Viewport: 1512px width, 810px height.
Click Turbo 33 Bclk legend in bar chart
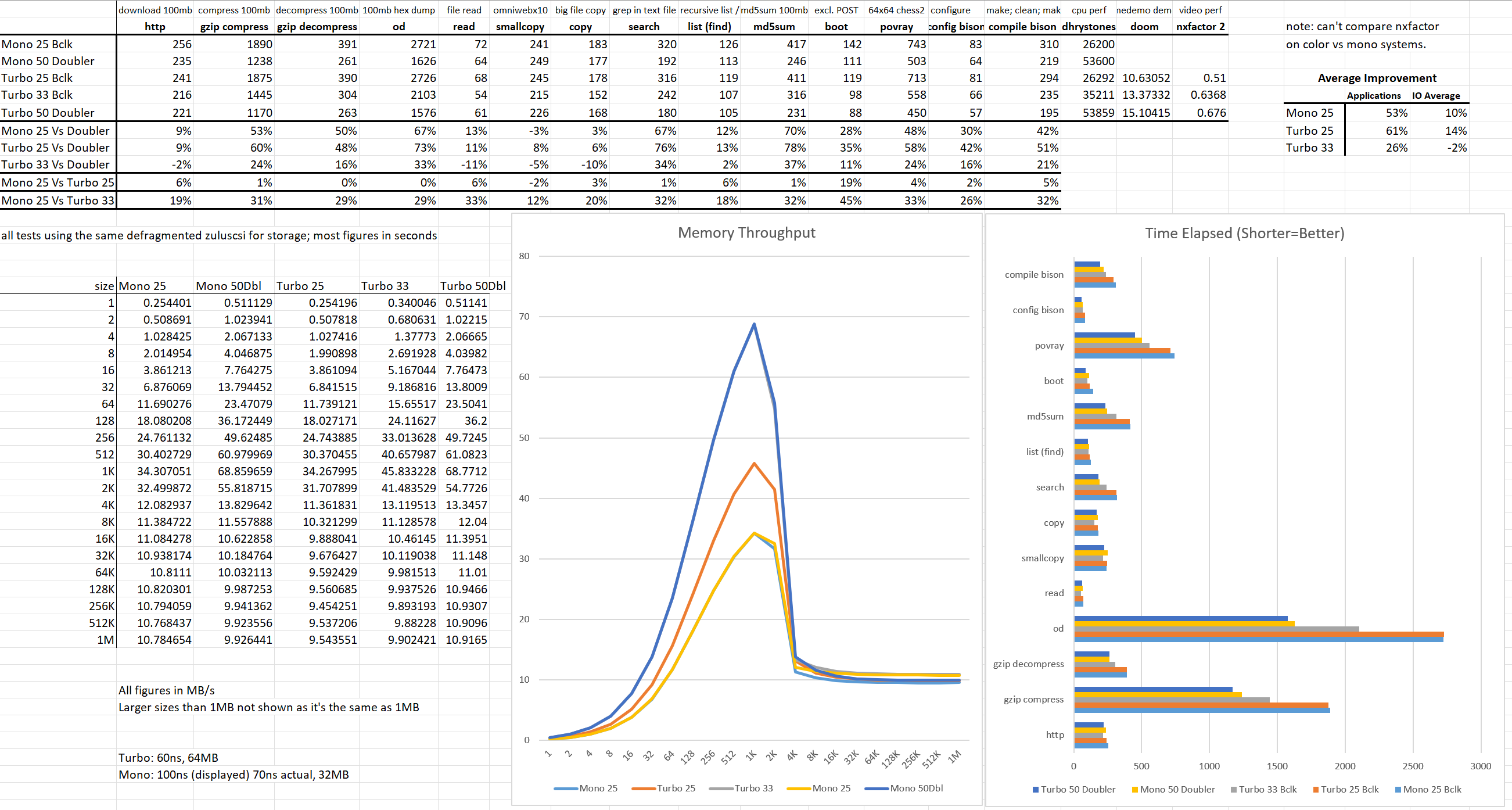coord(1267,790)
